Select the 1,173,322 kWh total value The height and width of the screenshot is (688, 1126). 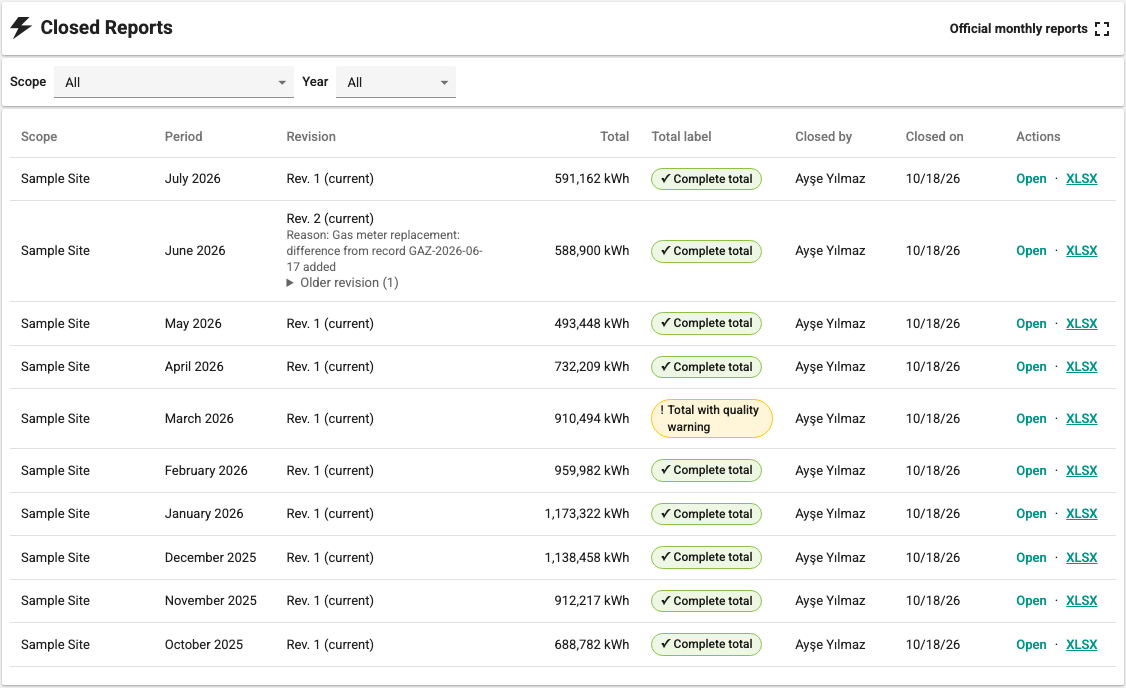pos(587,514)
